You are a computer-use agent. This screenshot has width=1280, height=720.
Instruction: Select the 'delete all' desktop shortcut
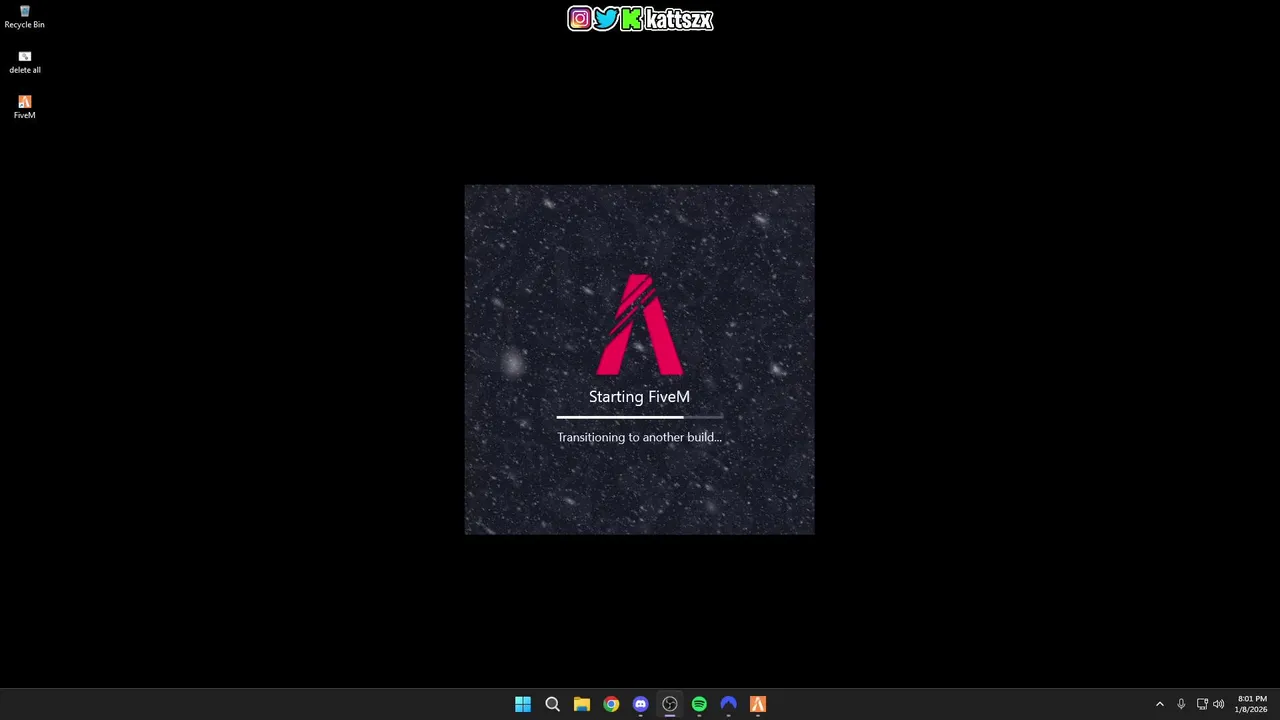coord(25,63)
